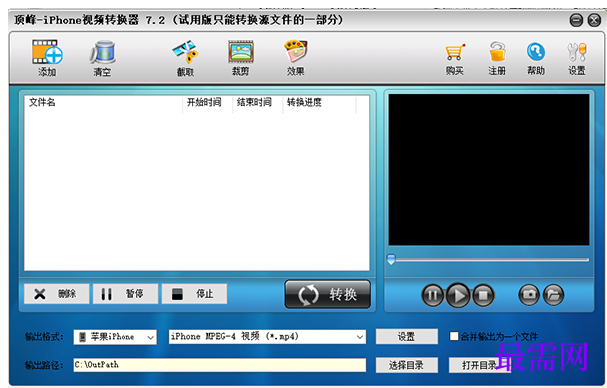
Task: Click the output format 设置 button
Action: tap(406, 336)
